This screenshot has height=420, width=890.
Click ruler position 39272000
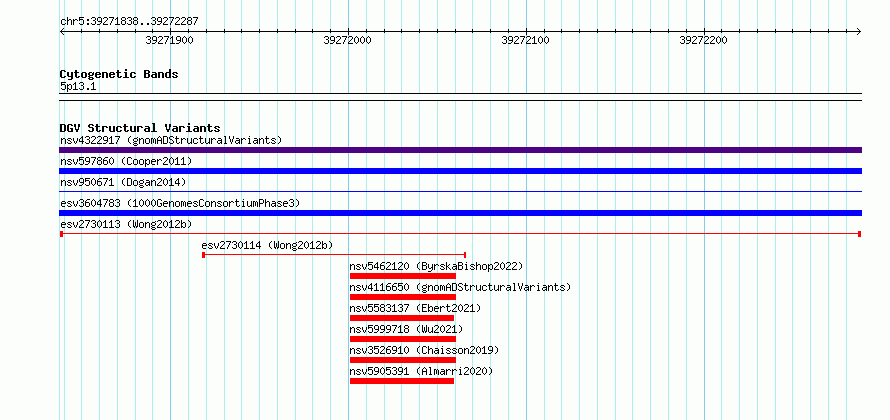click(x=347, y=40)
